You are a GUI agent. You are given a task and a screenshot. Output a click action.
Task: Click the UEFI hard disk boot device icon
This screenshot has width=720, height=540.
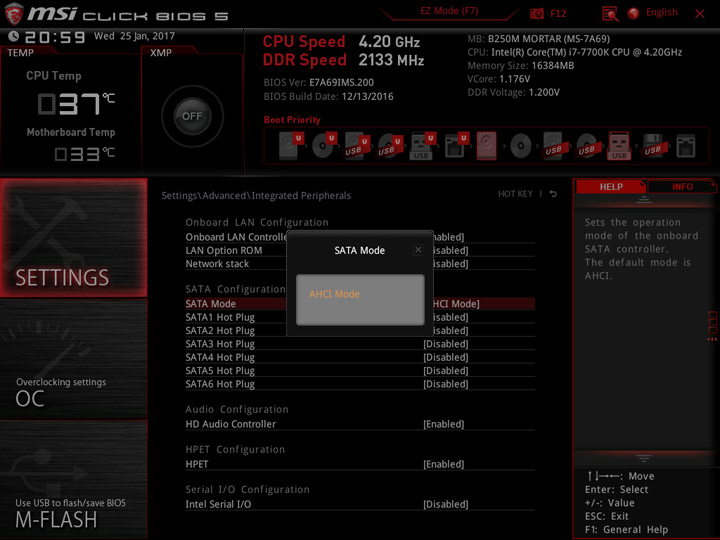pos(291,146)
